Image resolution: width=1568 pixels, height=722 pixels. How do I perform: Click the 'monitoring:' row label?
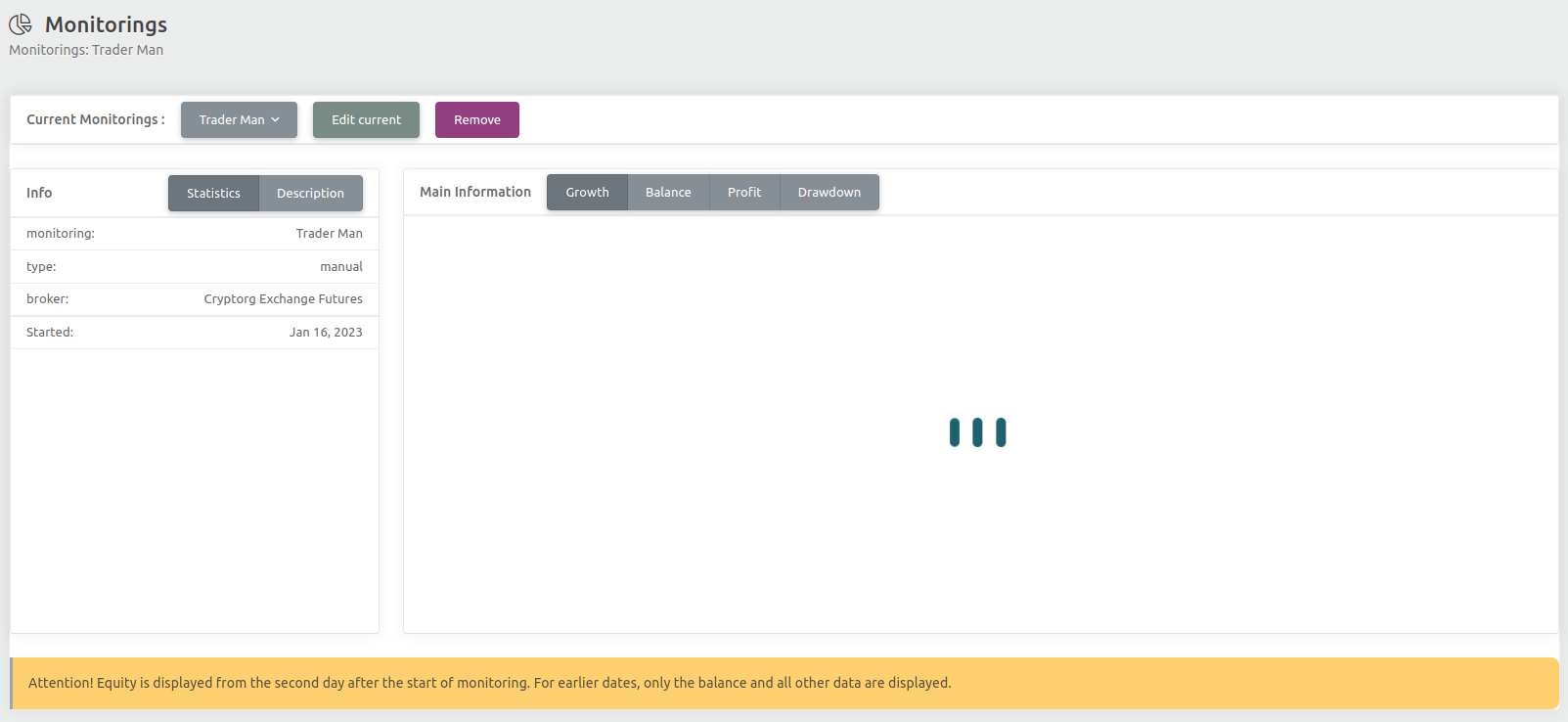coord(61,233)
